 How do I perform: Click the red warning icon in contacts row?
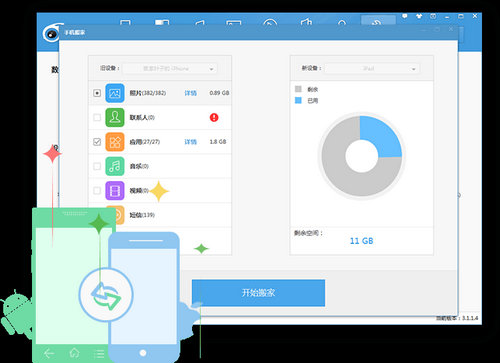coord(214,117)
